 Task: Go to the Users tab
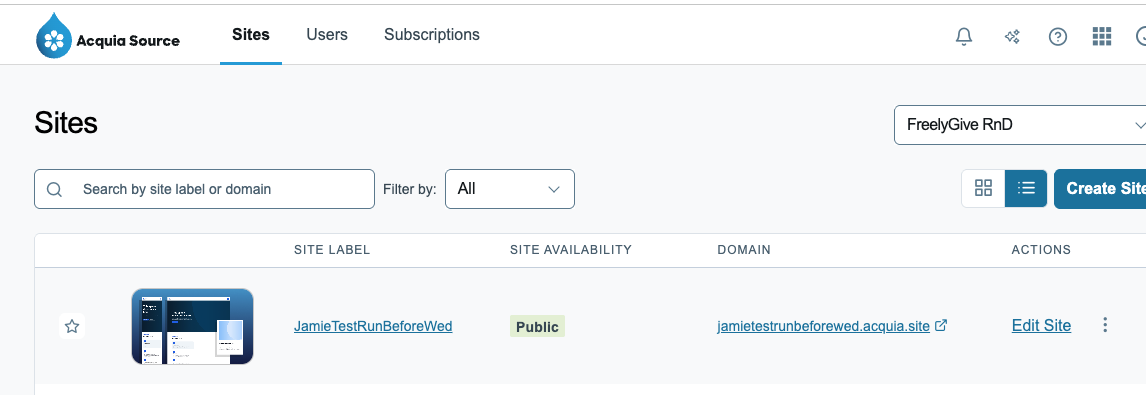pos(327,34)
